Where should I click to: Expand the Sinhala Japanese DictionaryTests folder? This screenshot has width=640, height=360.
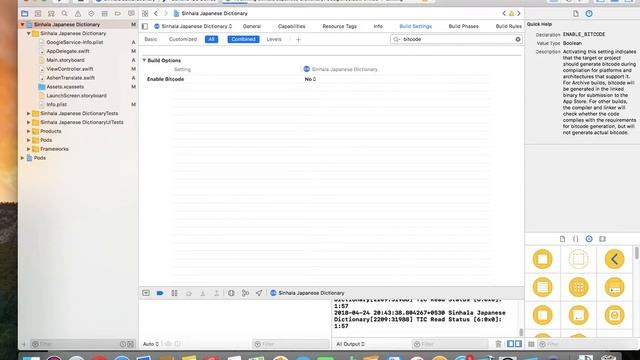point(29,113)
